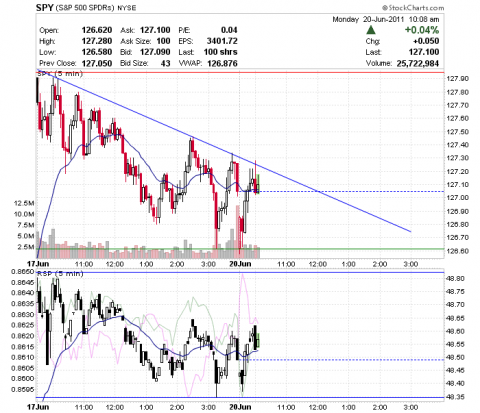The width and height of the screenshot is (480, 413).
Task: Click the 127.00 price axis label
Action: coord(457,198)
